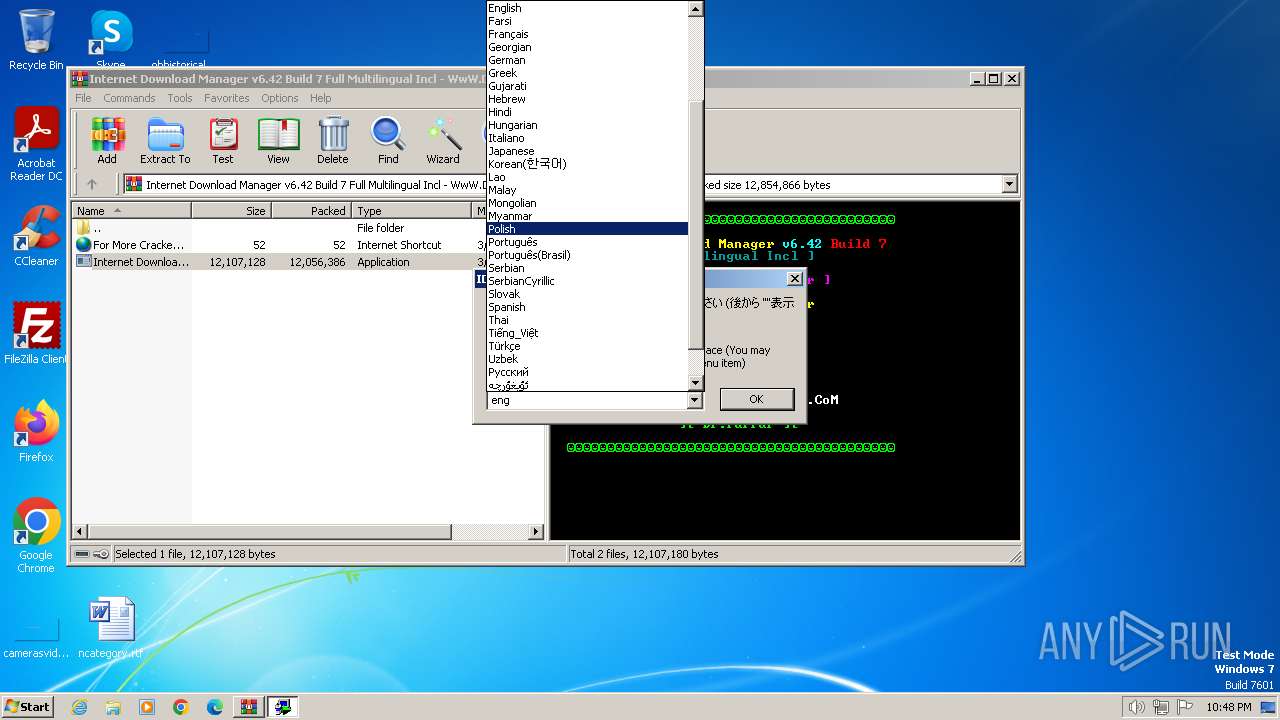
Task: Select Italiano in the language list
Action: (x=588, y=138)
